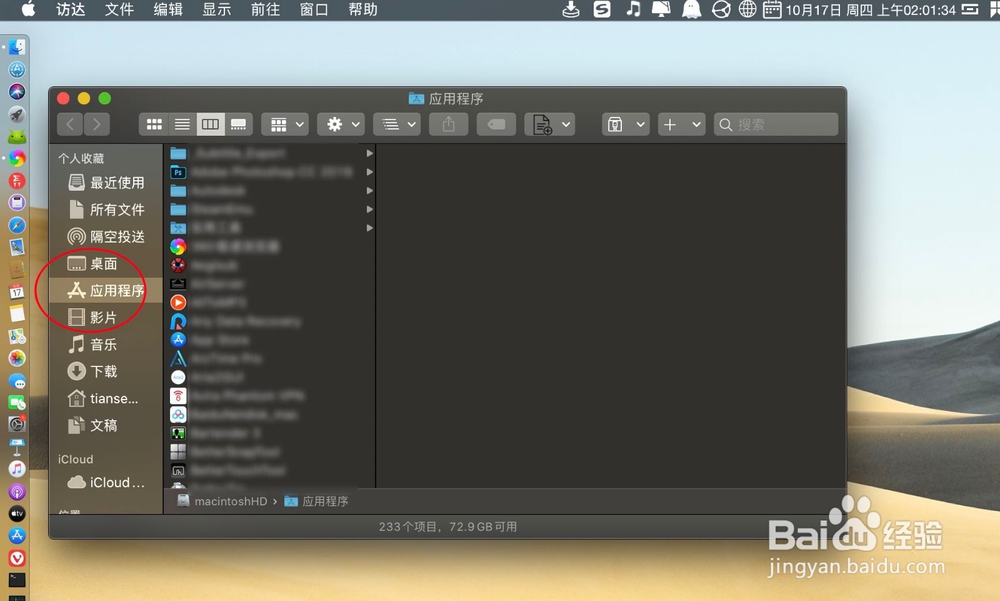
Task: Open 所有文件 in the sidebar
Action: [106, 209]
